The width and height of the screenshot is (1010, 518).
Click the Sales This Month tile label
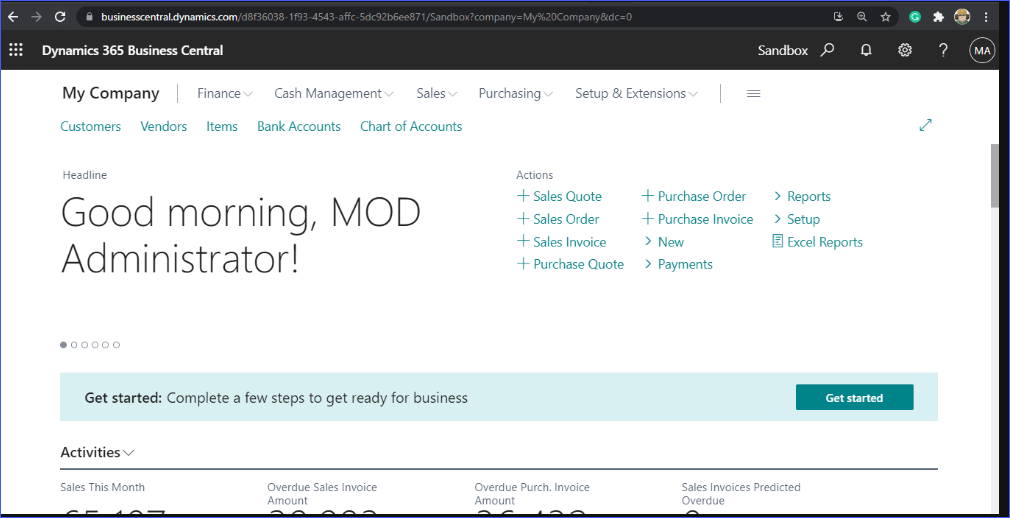[x=102, y=487]
